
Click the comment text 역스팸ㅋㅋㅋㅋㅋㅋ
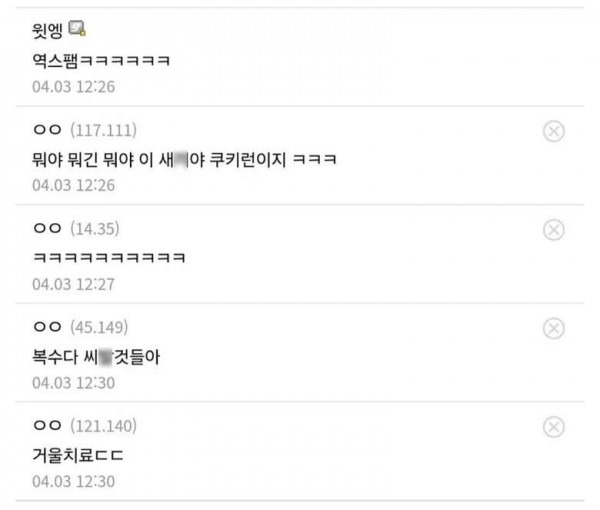(101, 60)
